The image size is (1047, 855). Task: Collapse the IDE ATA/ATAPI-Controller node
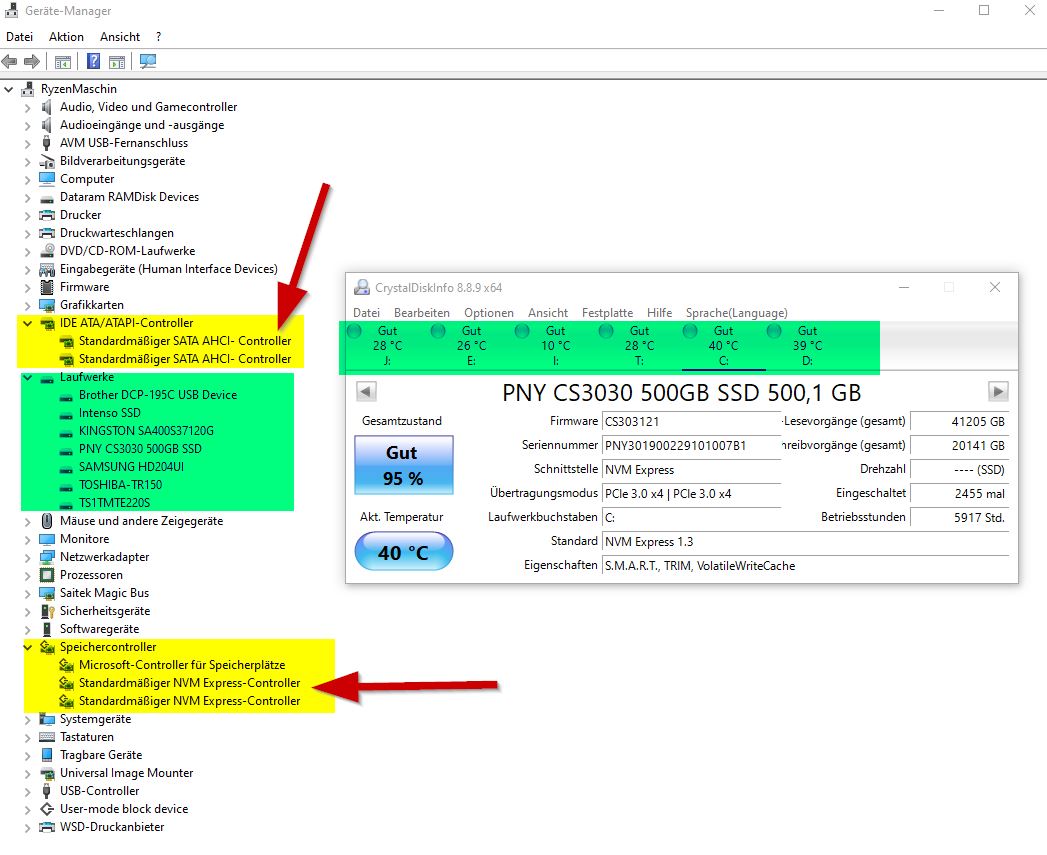(x=27, y=323)
